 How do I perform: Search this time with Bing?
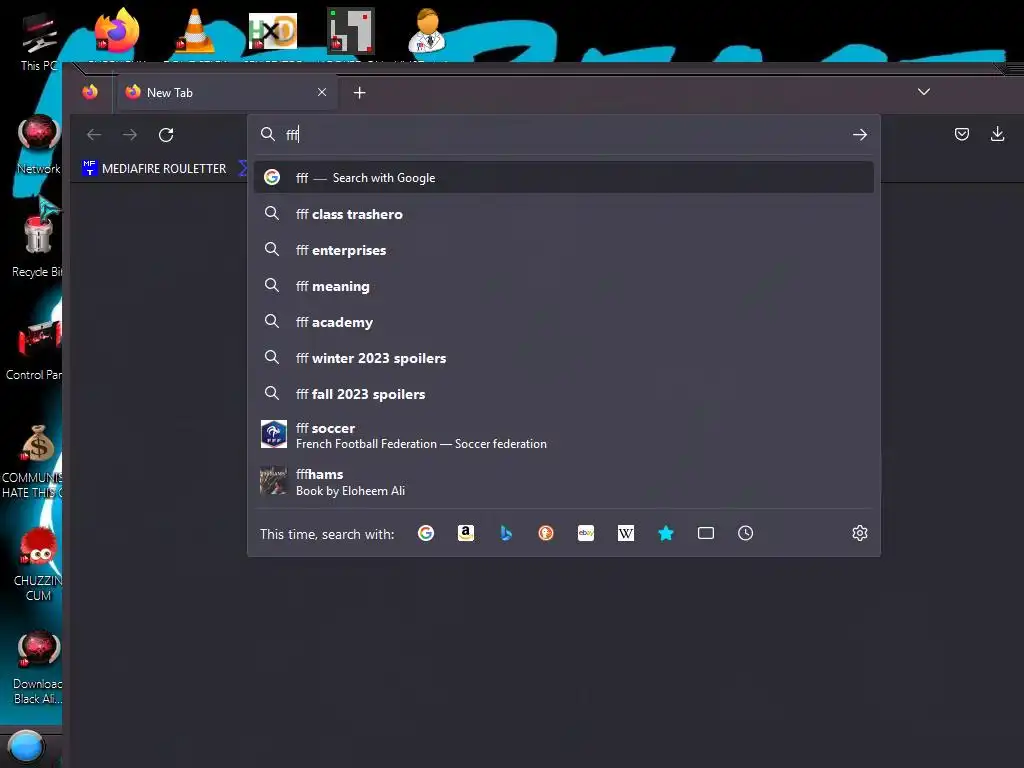pyautogui.click(x=506, y=534)
